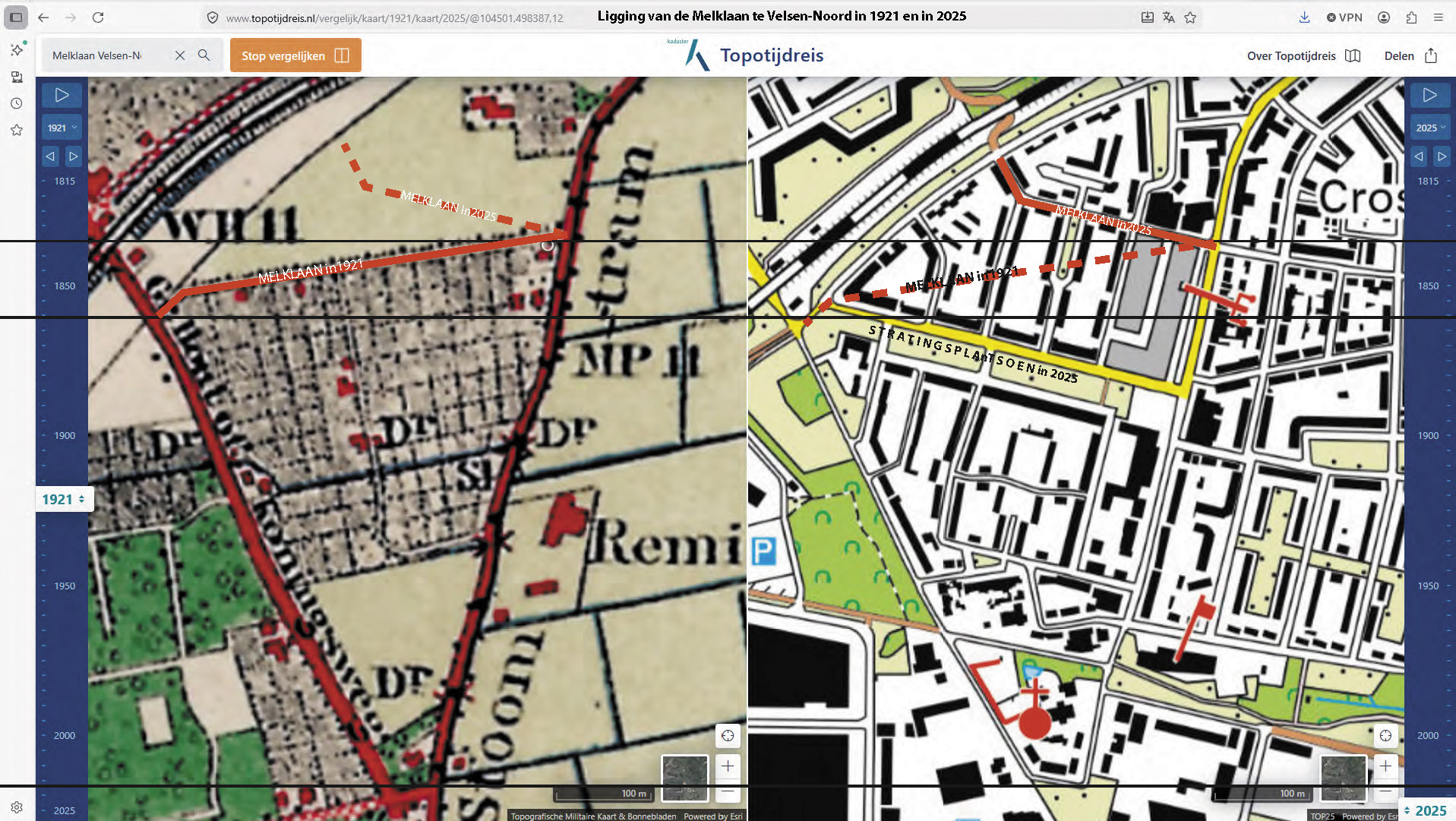
Task: Open browser translate page icon
Action: click(x=1168, y=17)
